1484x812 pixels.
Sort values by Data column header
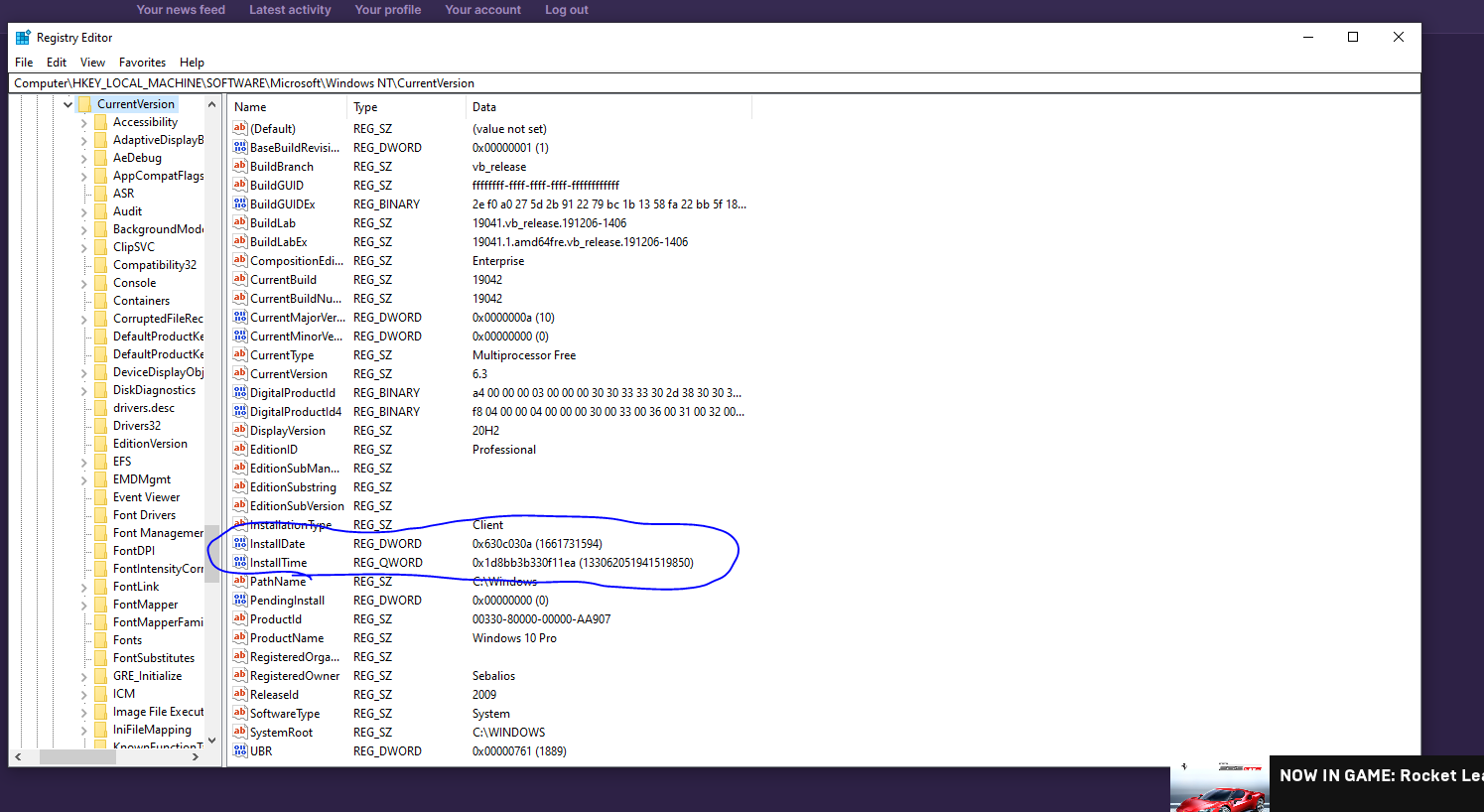click(x=608, y=107)
